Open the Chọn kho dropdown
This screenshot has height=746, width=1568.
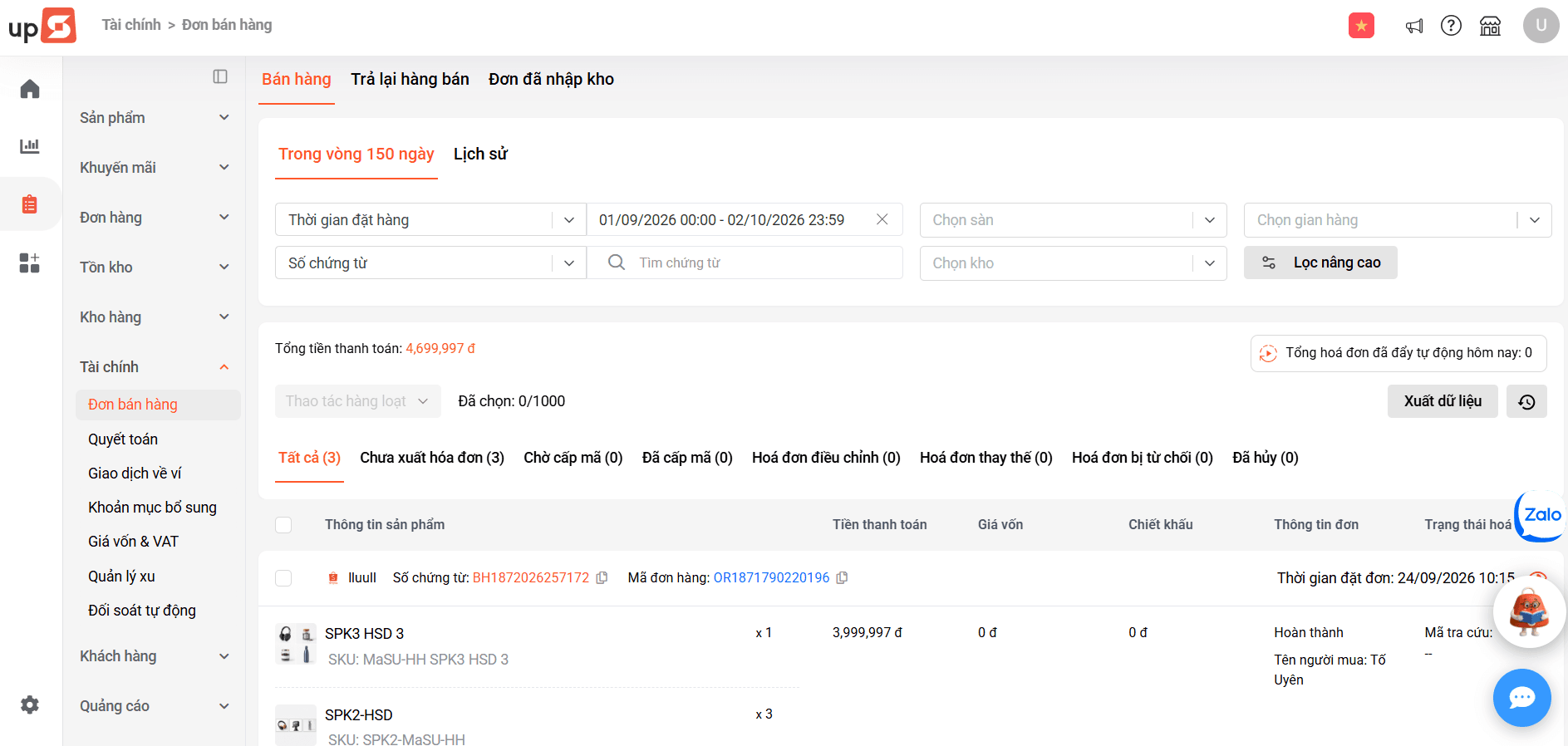[1073, 263]
